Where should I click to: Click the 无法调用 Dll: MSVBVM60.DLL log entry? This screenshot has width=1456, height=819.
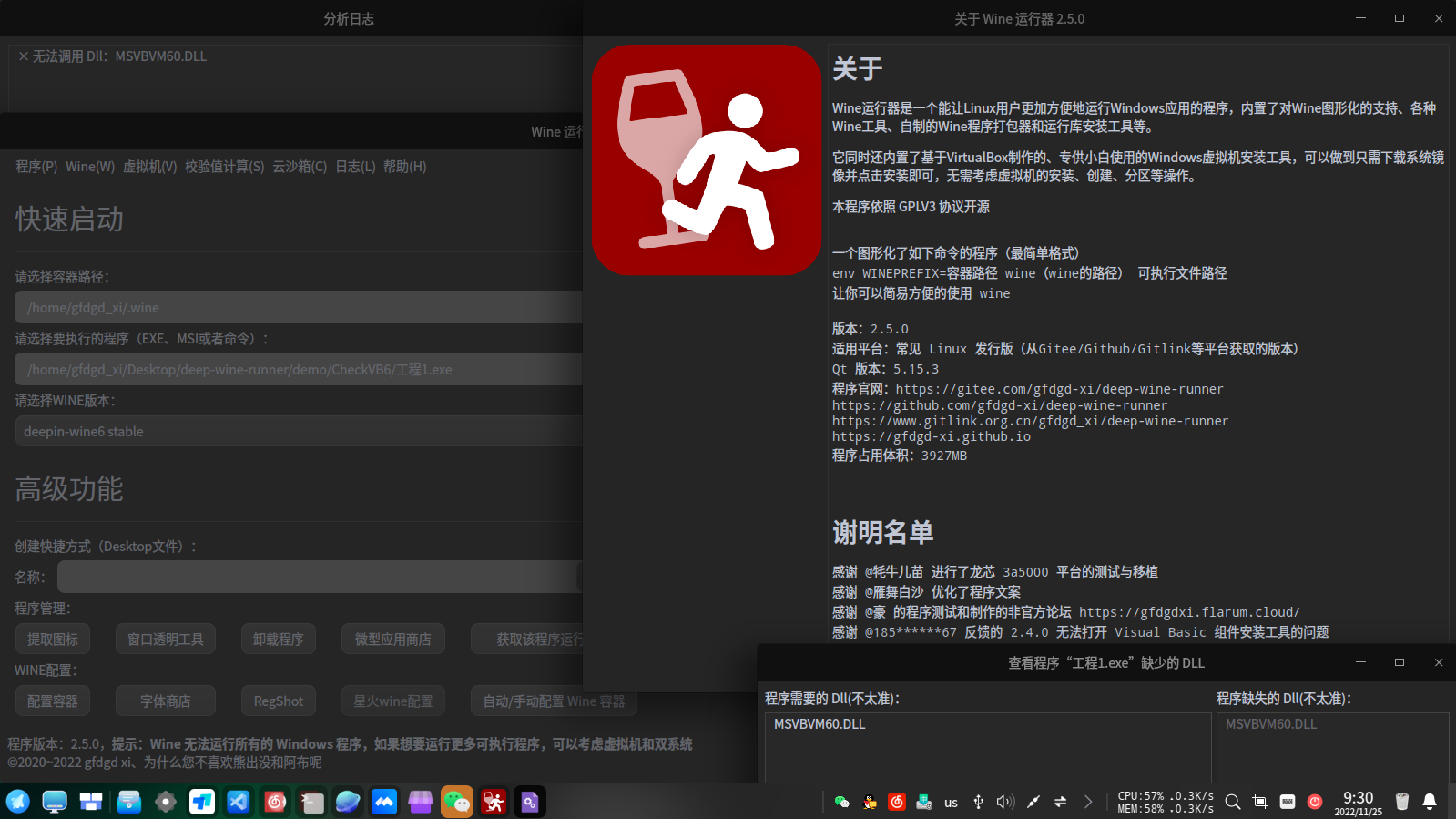(113, 56)
